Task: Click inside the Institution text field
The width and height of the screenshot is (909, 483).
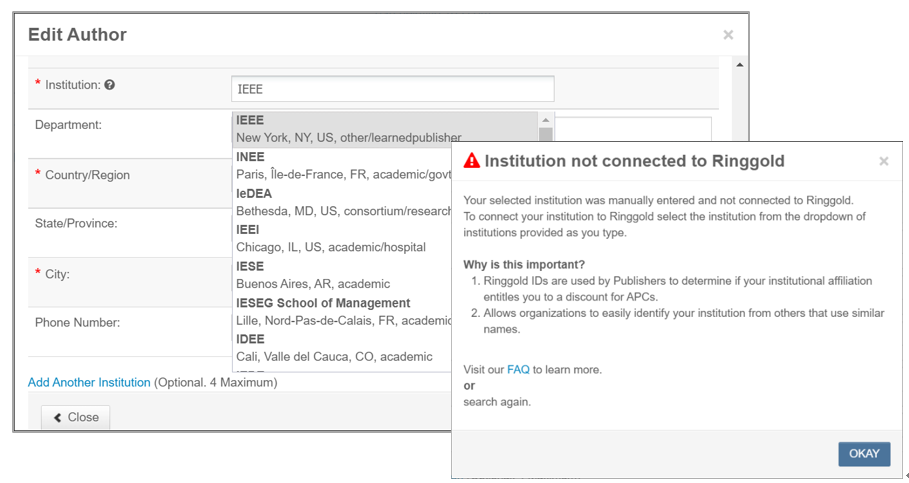Action: coord(392,89)
